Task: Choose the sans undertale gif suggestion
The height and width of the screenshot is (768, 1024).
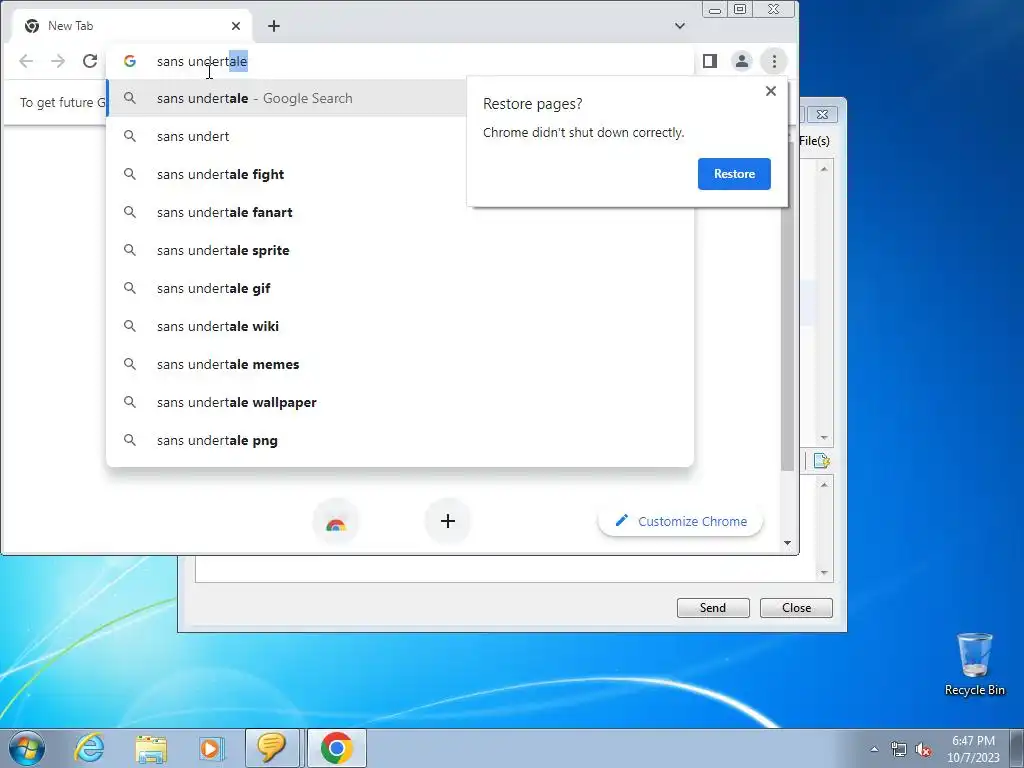Action: click(x=400, y=288)
